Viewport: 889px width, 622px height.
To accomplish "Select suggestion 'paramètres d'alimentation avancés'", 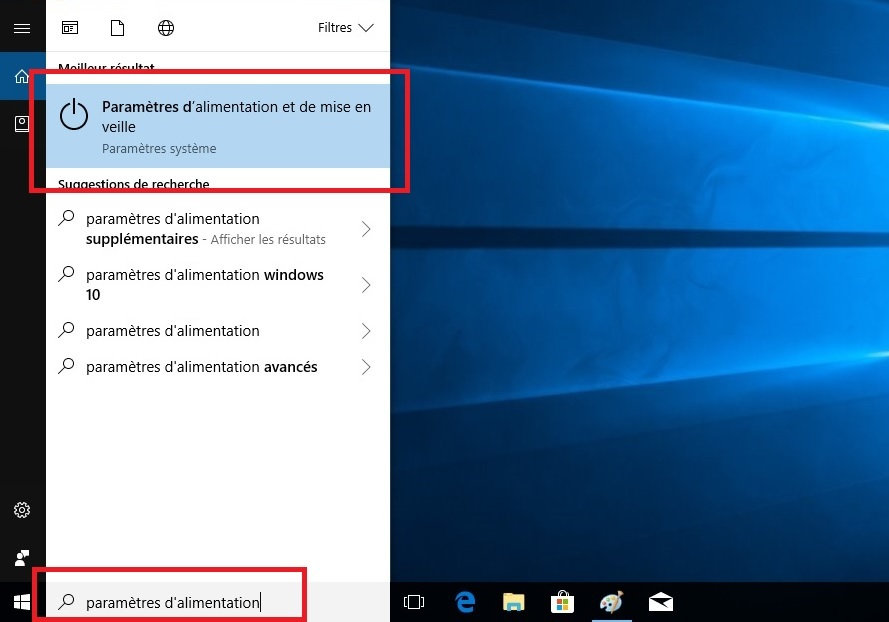I will click(x=201, y=367).
